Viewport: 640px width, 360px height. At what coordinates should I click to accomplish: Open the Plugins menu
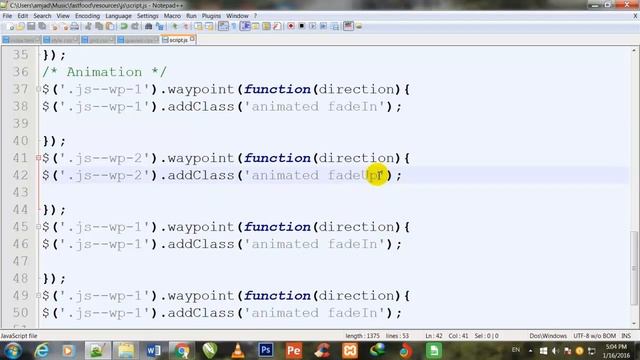tap(211, 16)
